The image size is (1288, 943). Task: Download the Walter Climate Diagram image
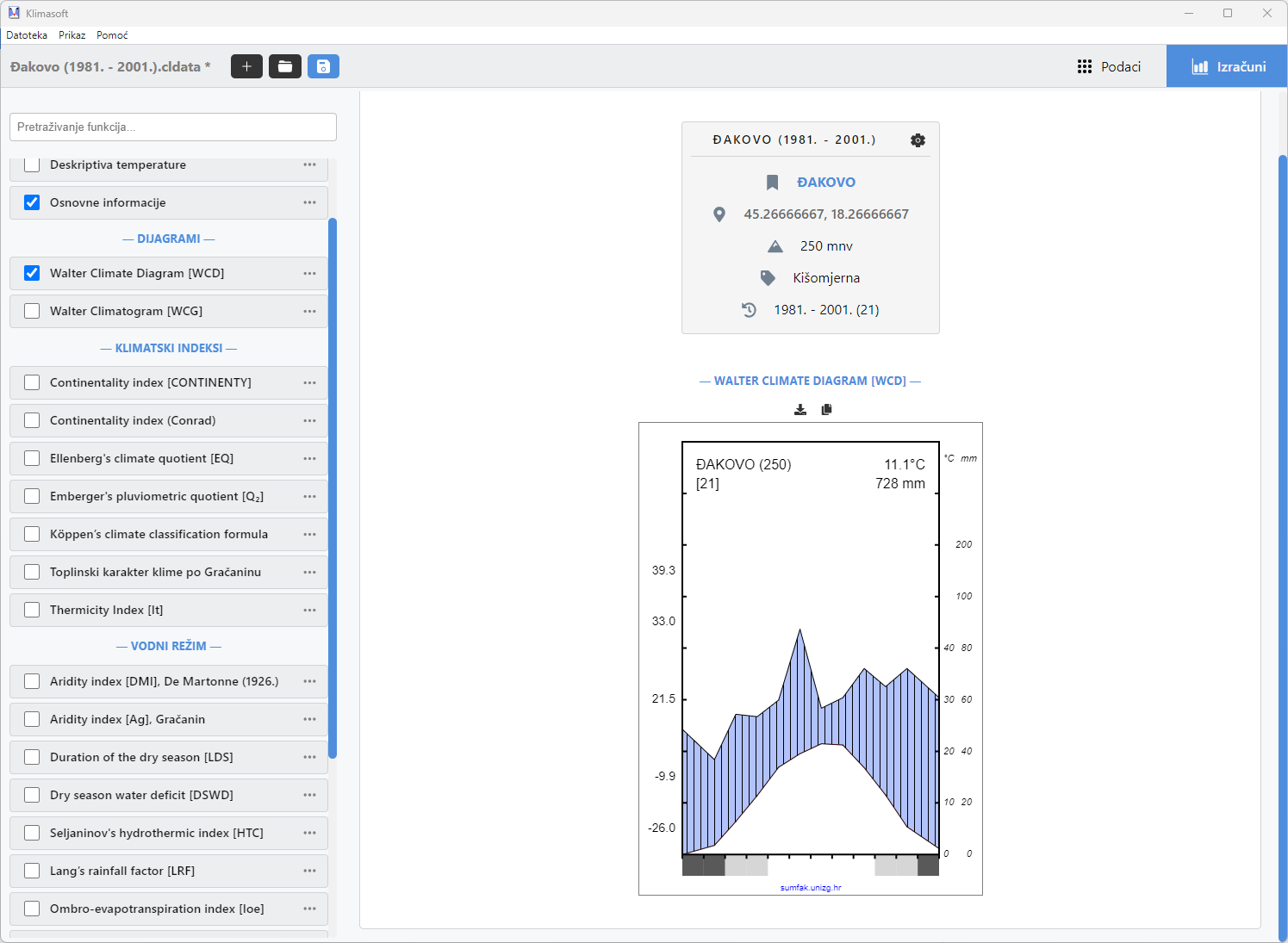800,409
